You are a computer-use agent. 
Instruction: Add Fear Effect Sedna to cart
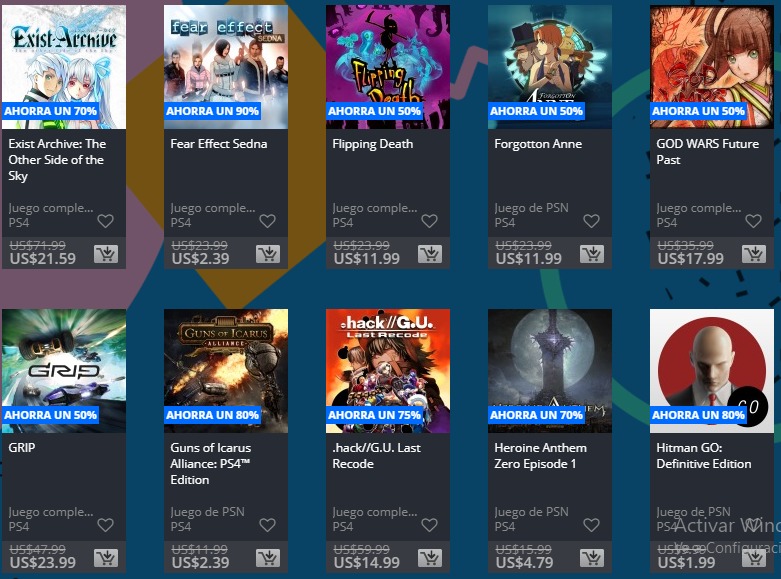(x=268, y=254)
